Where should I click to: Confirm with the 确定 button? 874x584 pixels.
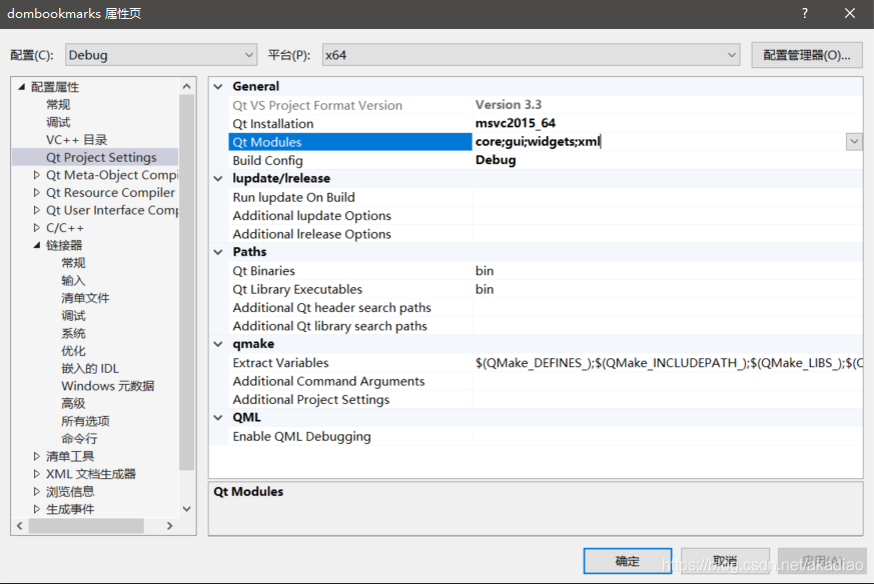pyautogui.click(x=628, y=561)
